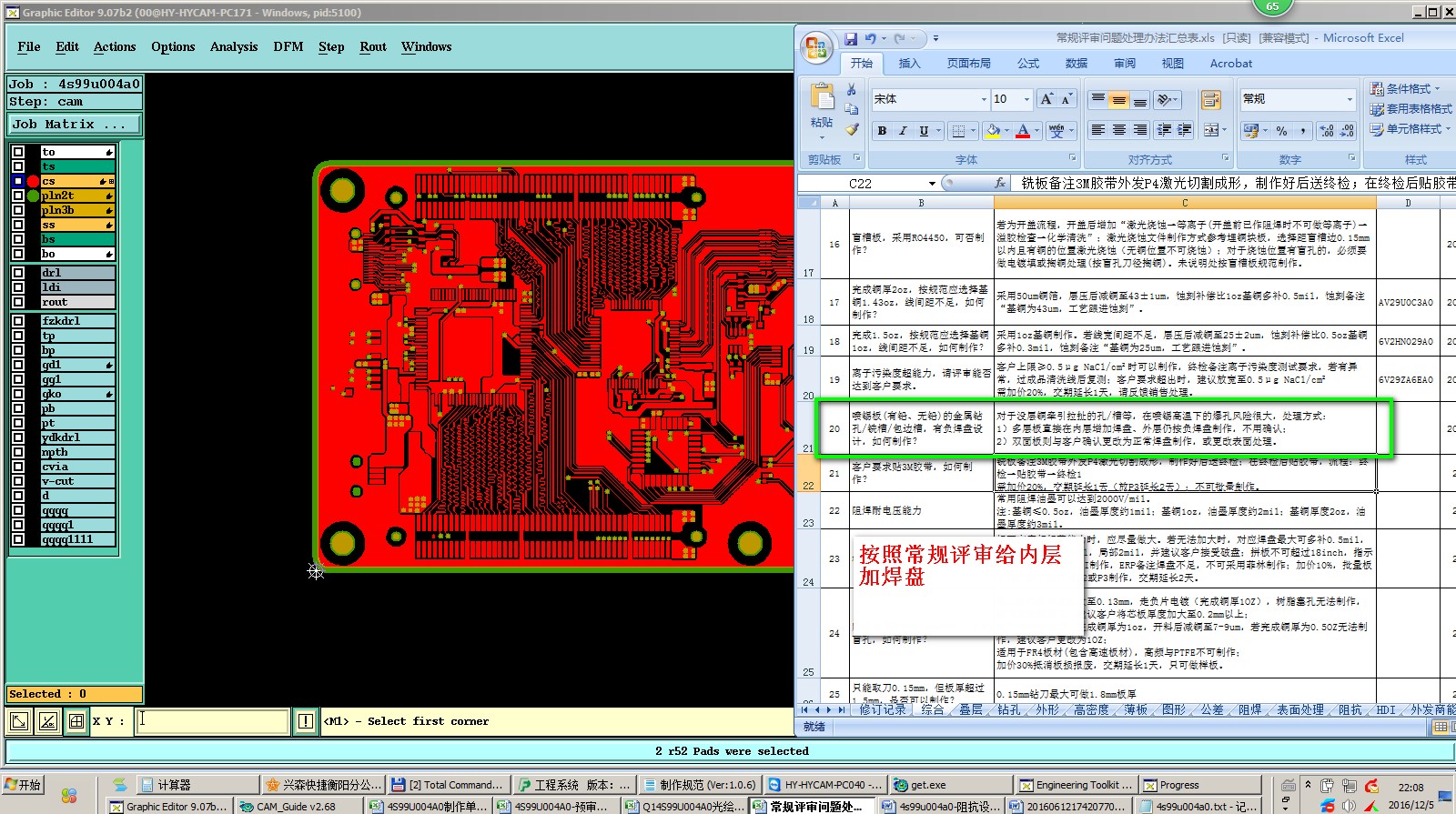1456x814 pixels.
Task: Click the decrease font size icon
Action: tap(1066, 99)
